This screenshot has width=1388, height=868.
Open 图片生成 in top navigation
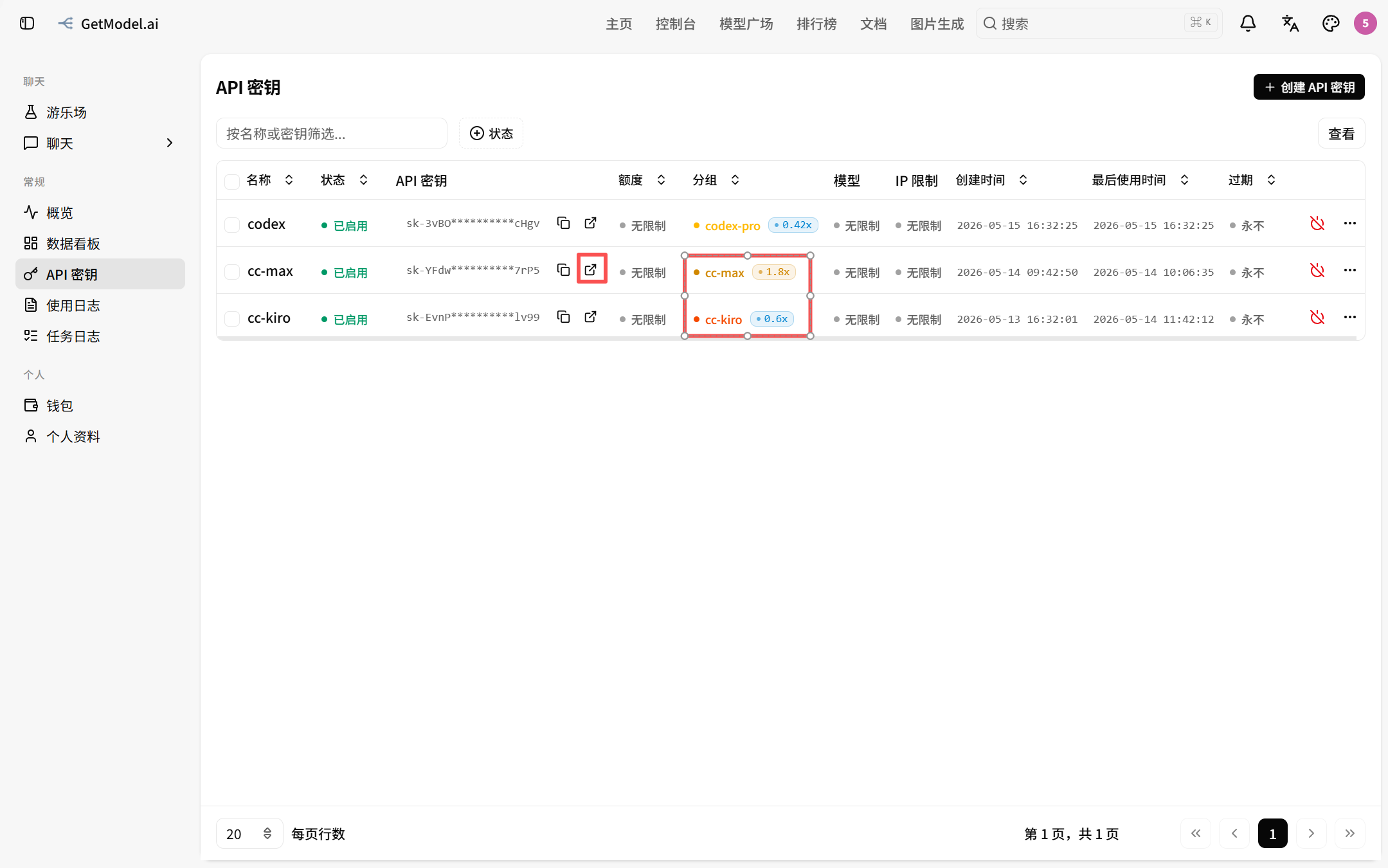point(937,24)
